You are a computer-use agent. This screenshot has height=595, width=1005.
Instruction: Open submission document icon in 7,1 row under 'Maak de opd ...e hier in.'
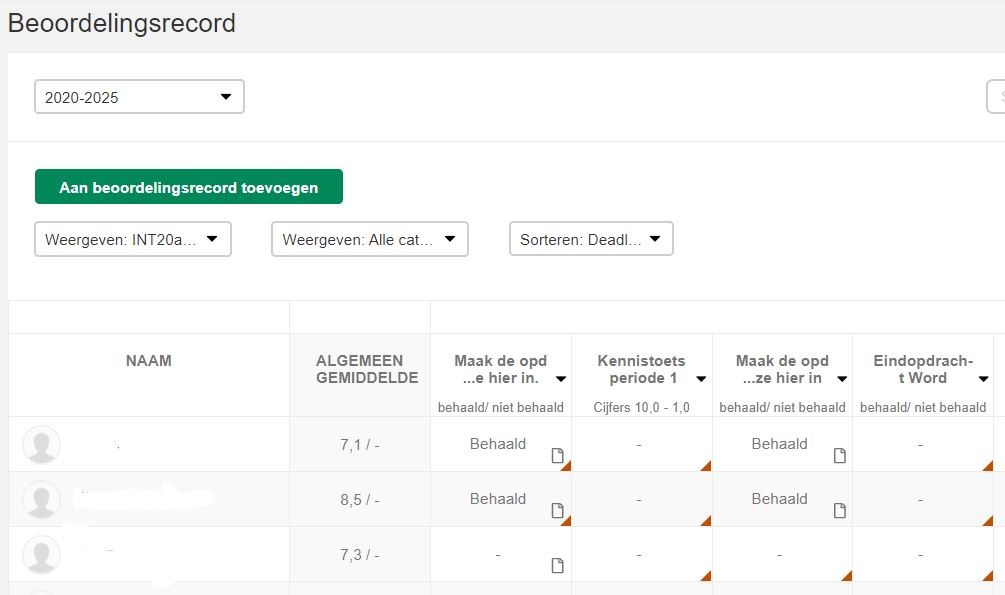click(x=558, y=456)
